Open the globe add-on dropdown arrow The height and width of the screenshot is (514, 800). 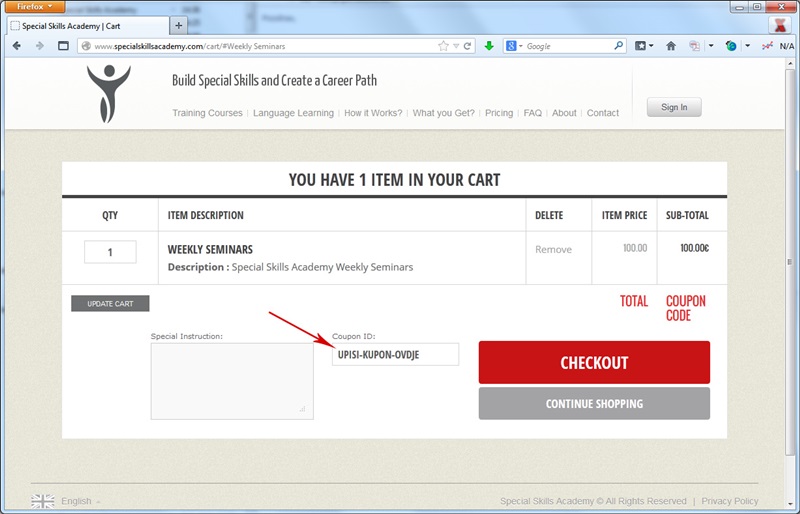click(x=747, y=46)
